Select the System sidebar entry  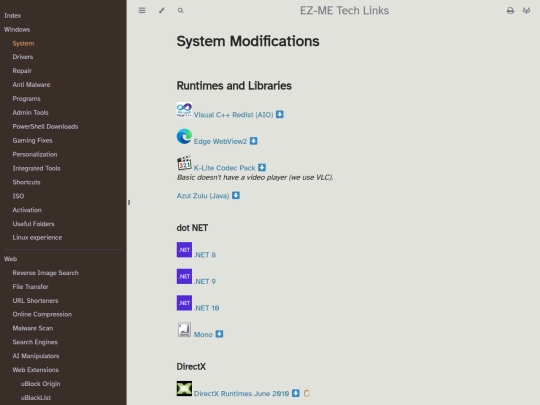(23, 43)
